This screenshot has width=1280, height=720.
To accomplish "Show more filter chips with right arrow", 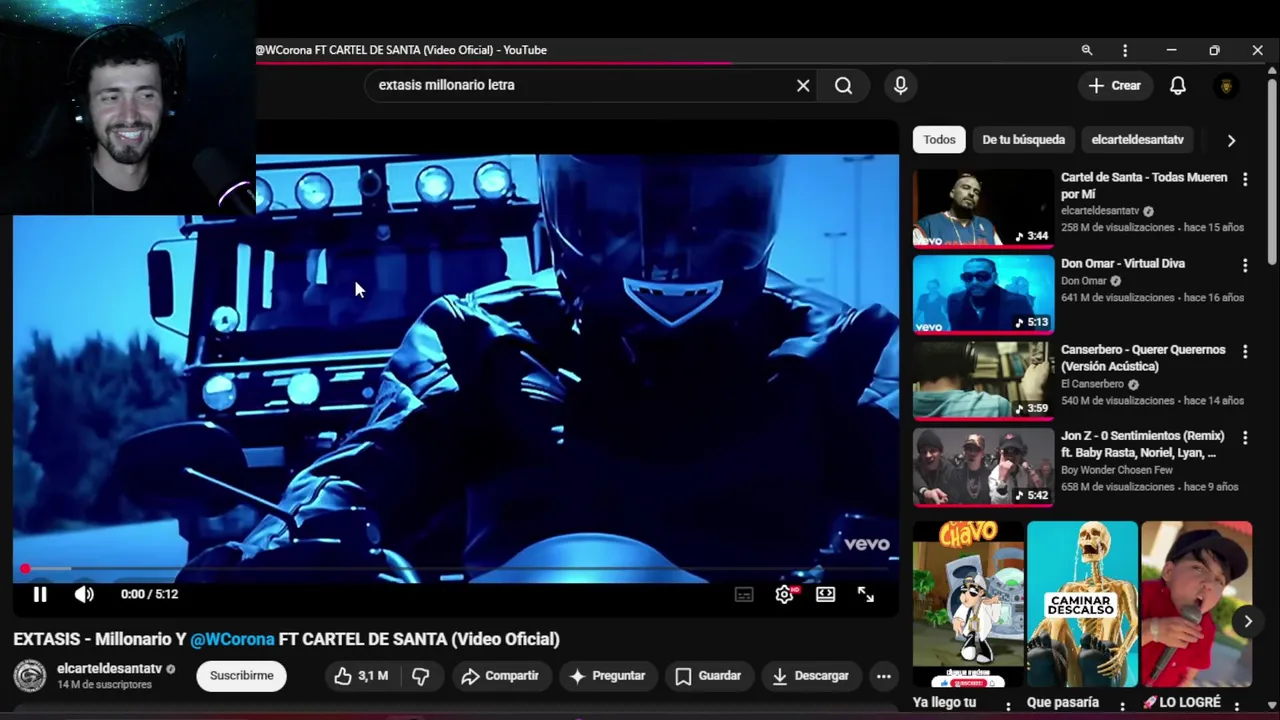I will tap(1231, 141).
